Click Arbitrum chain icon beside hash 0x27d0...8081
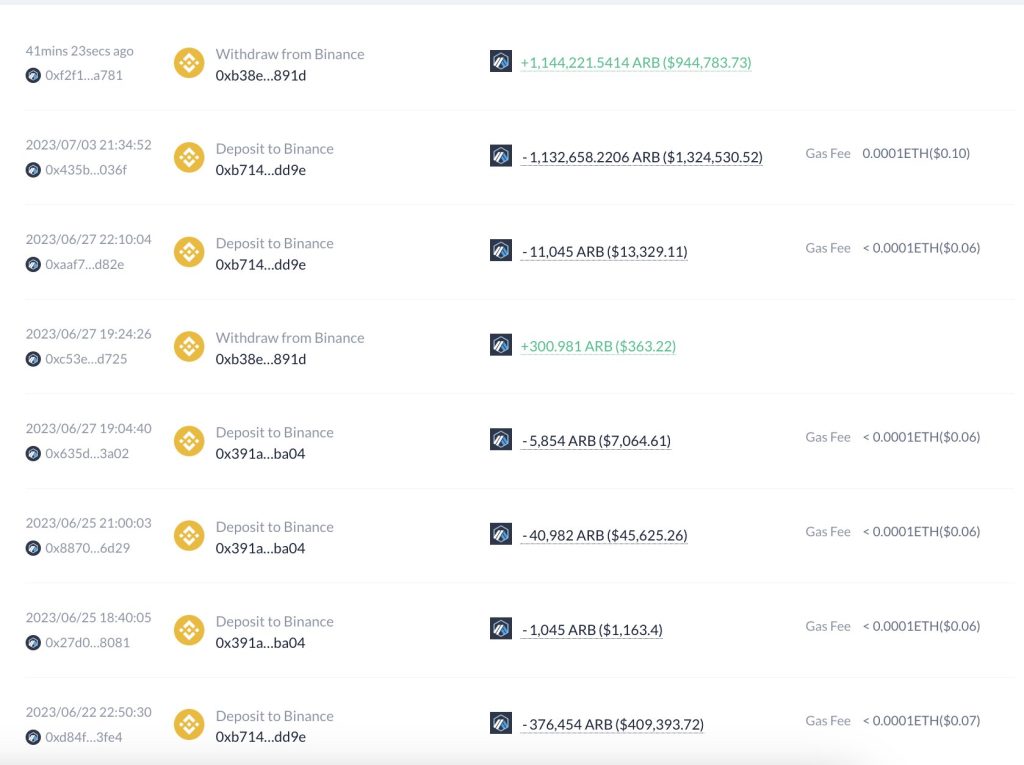 coord(33,643)
